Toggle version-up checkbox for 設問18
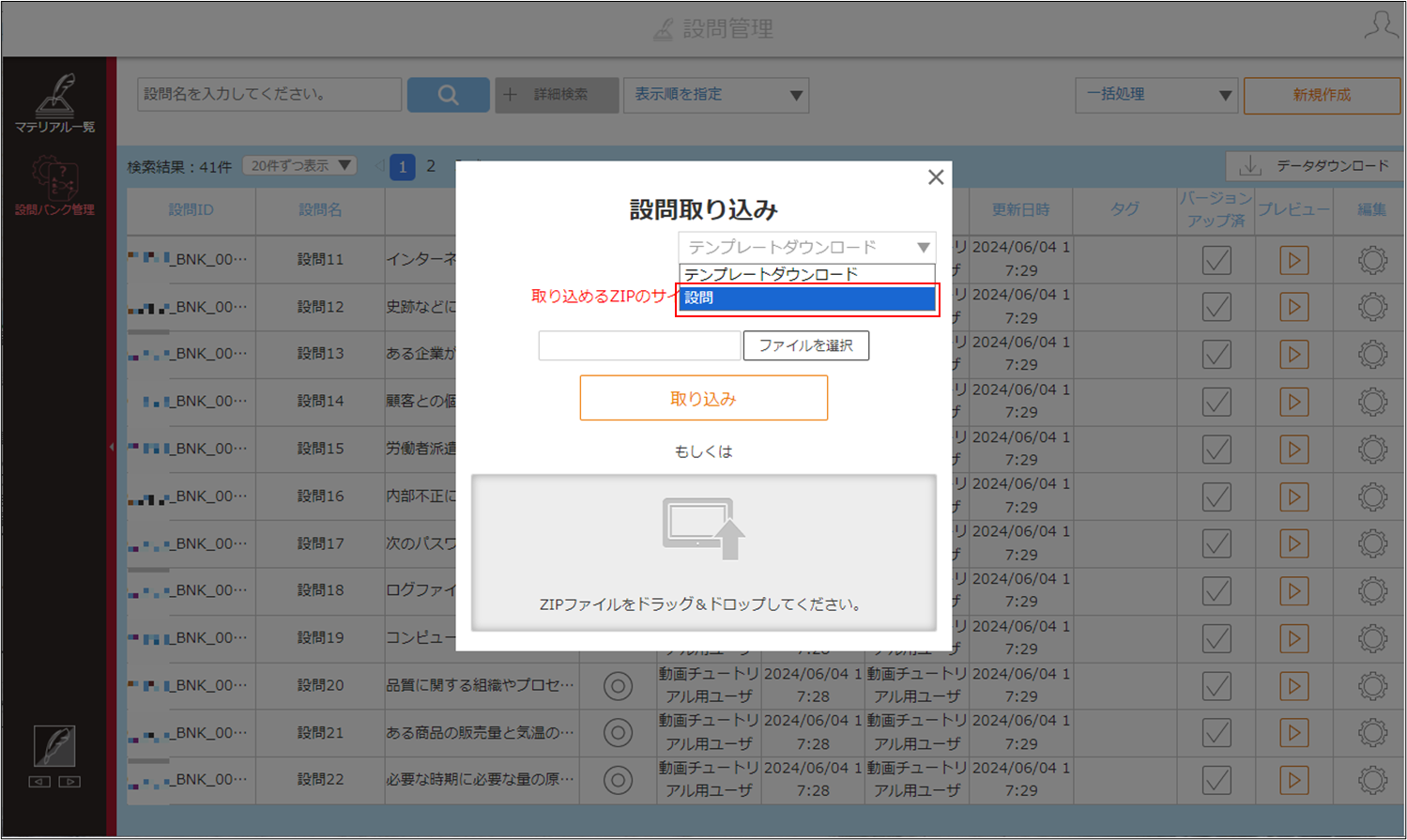1407x840 pixels. (x=1216, y=591)
